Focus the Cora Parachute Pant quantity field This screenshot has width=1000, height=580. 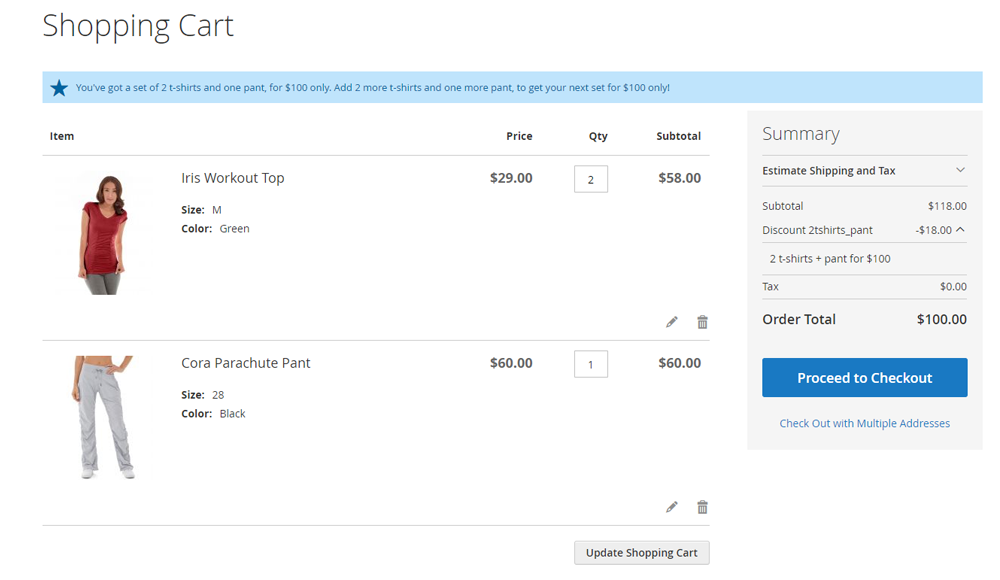click(591, 364)
